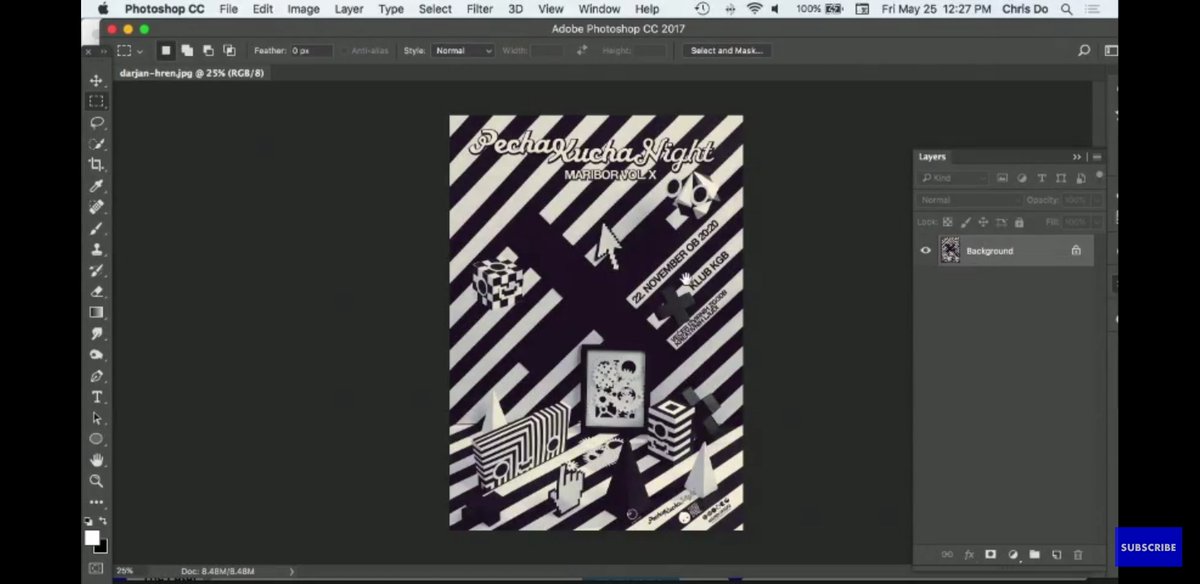Select the Crop tool
1200x584 pixels.
(96, 165)
